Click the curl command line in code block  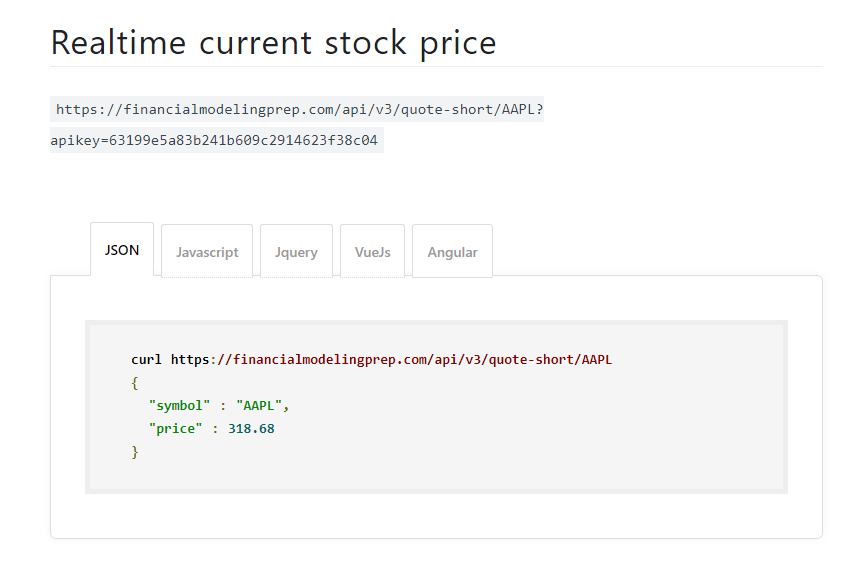[371, 360]
